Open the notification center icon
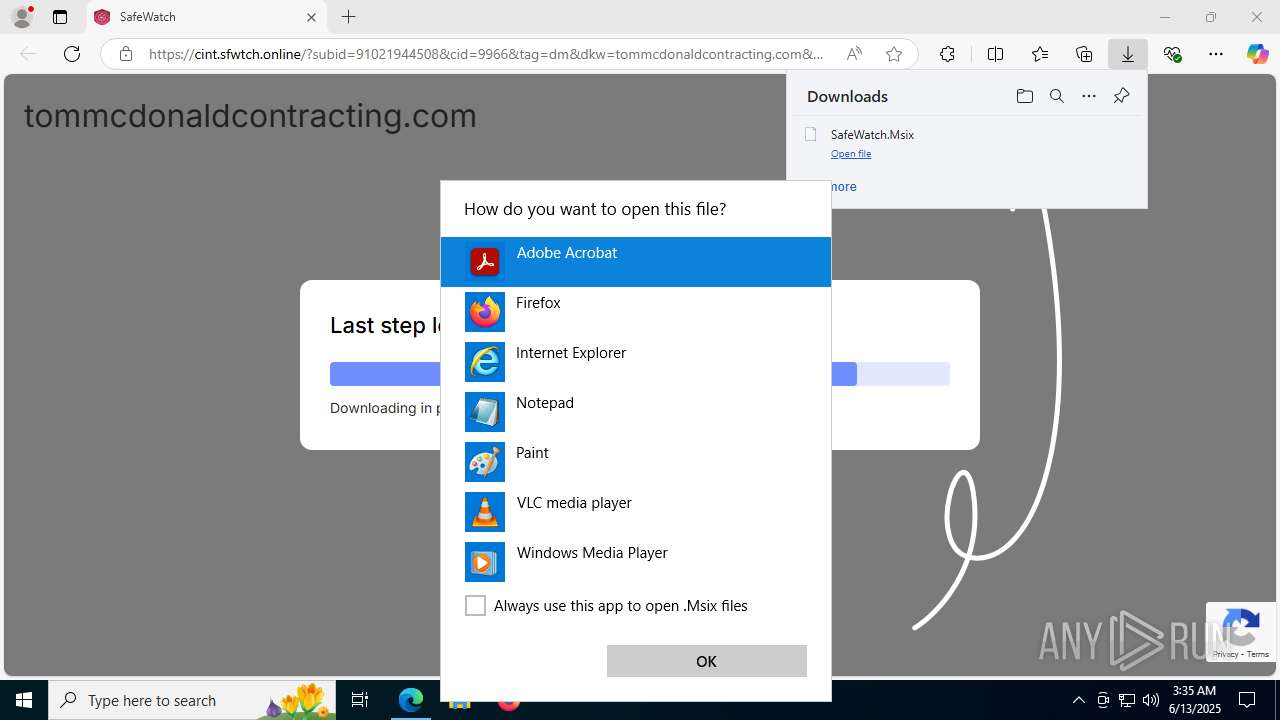1280x720 pixels. coord(1248,700)
